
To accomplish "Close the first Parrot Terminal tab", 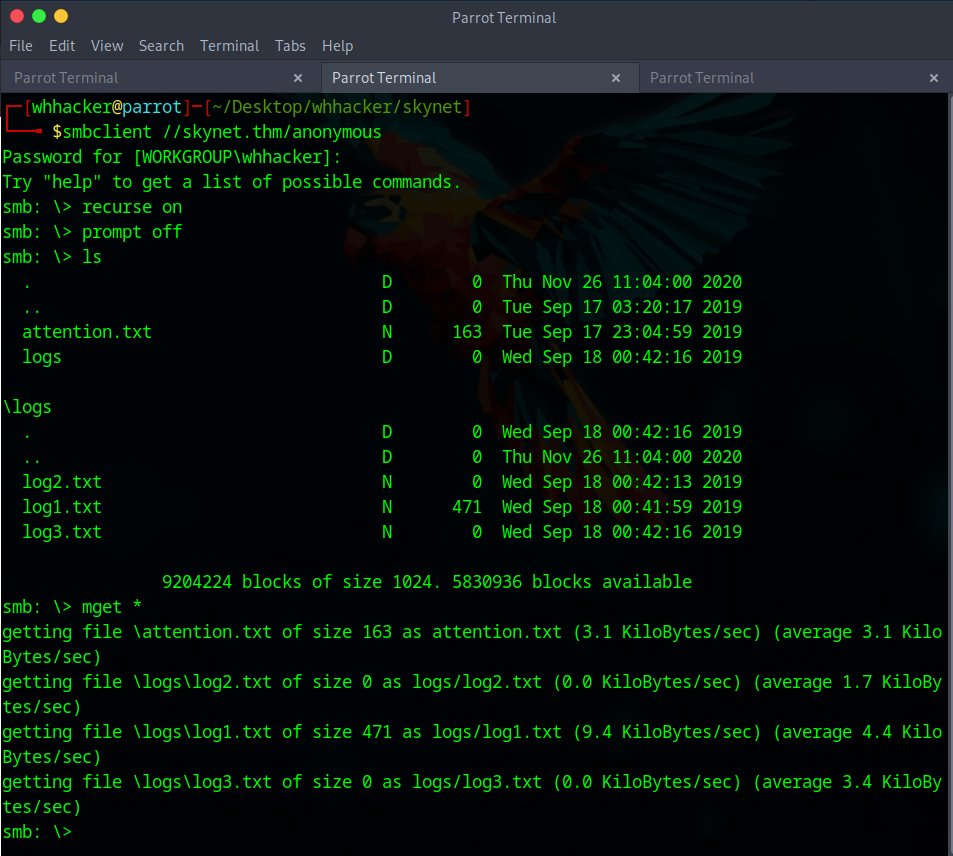I will pos(298,78).
